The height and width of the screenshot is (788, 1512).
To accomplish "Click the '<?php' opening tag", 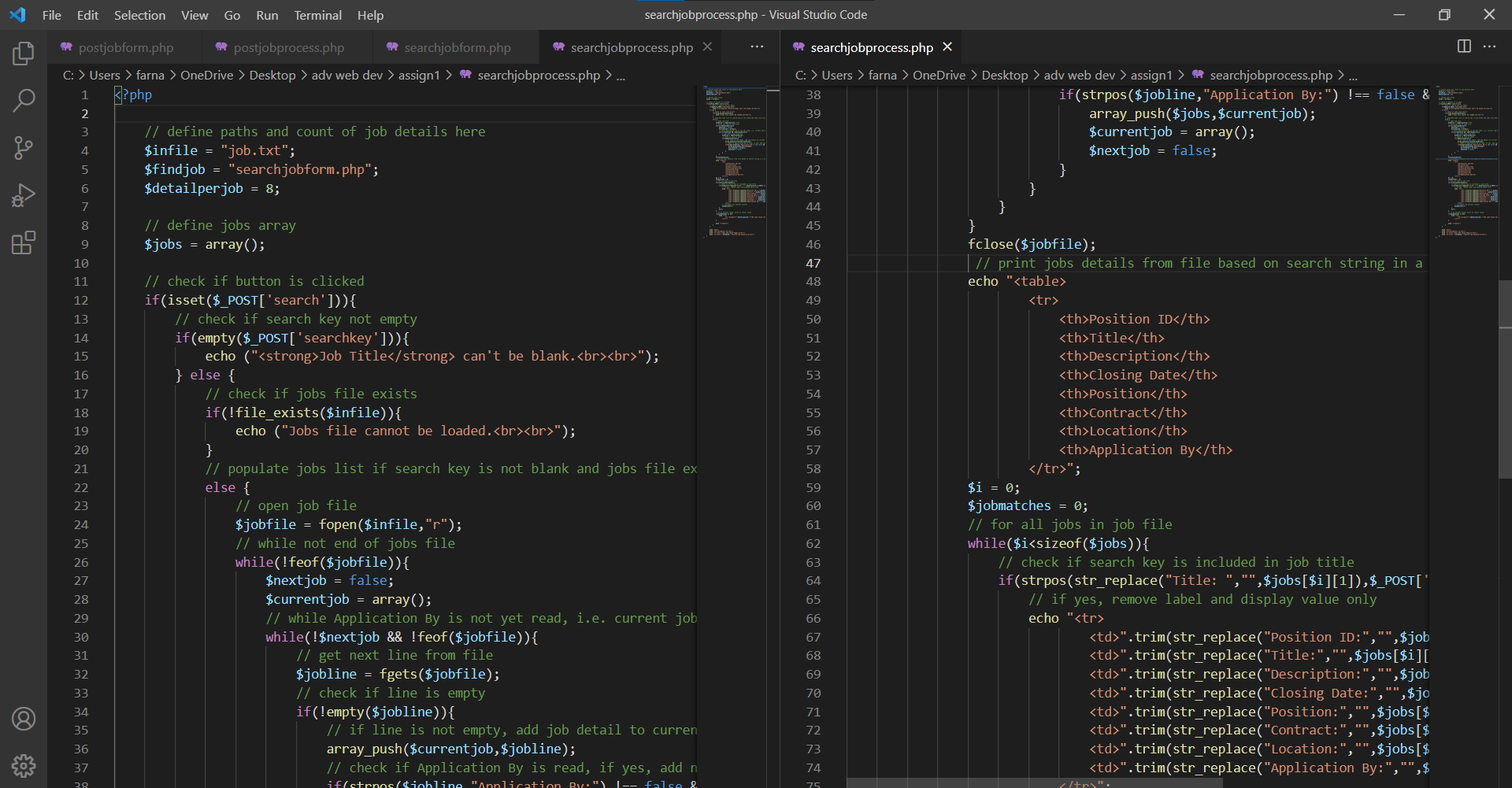I will click(133, 94).
